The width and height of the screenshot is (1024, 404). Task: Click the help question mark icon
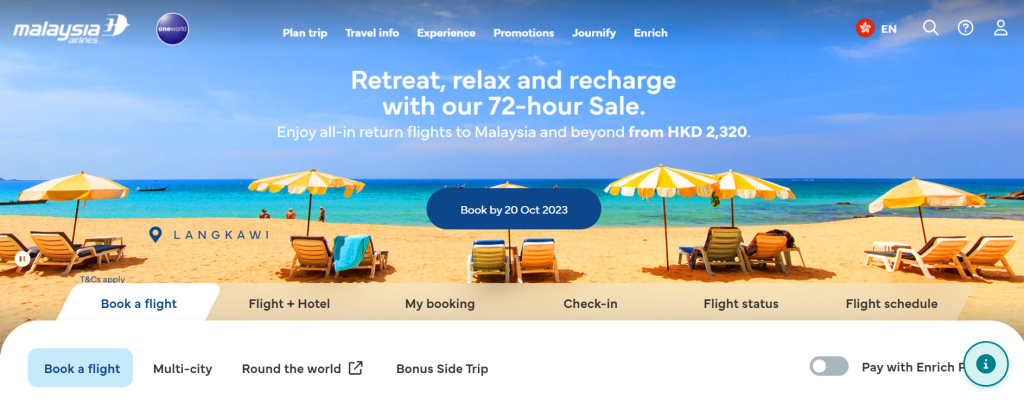click(x=965, y=28)
